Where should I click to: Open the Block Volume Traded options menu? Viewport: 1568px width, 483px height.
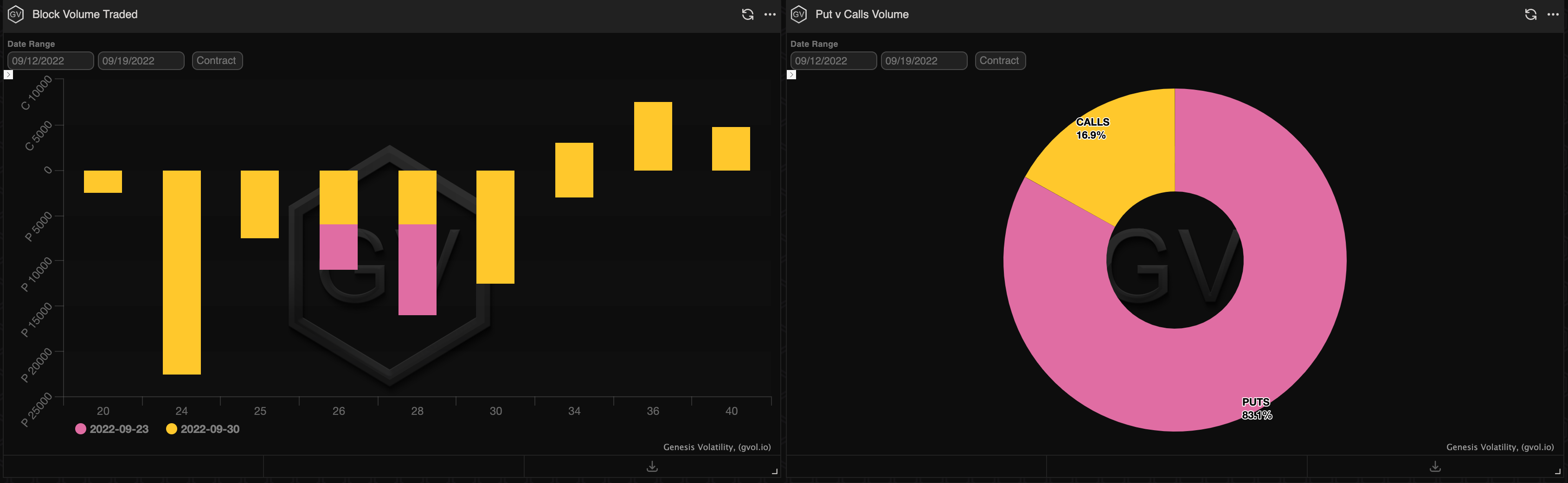(770, 14)
